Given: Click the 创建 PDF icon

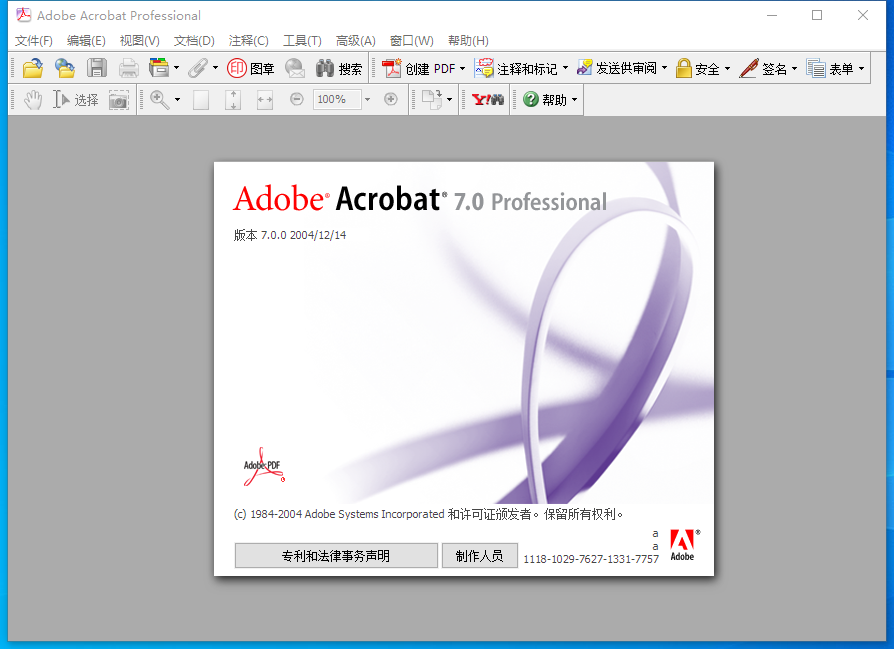Looking at the screenshot, I should coord(392,68).
